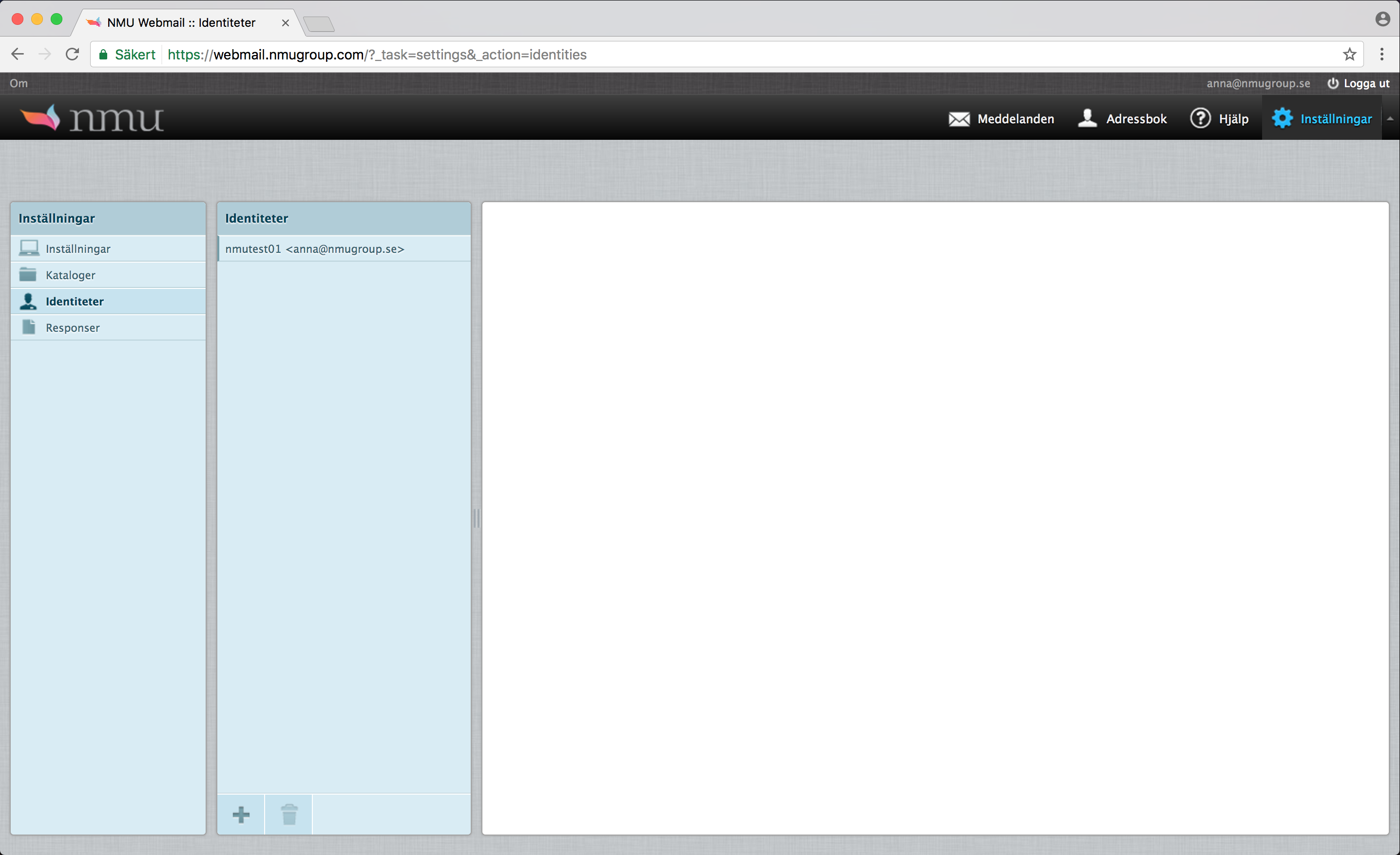Open Kataloger in the settings sidebar
The width and height of the screenshot is (1400, 855).
[x=108, y=275]
